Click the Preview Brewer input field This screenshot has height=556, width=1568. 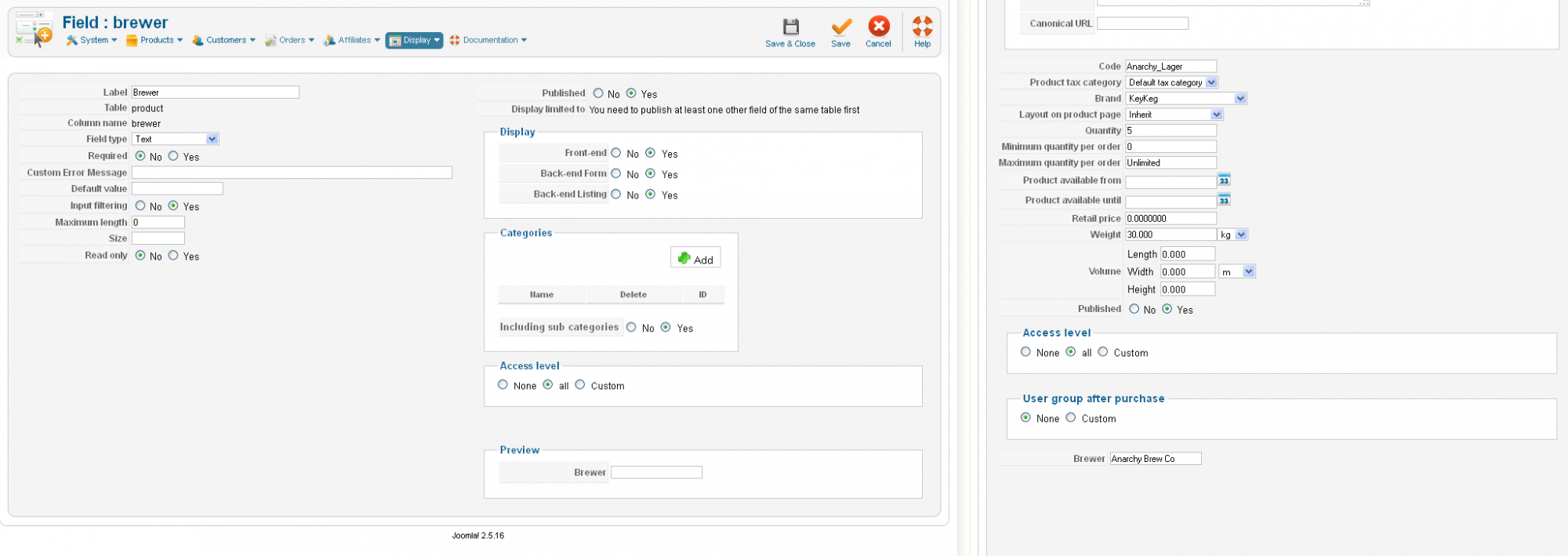656,472
